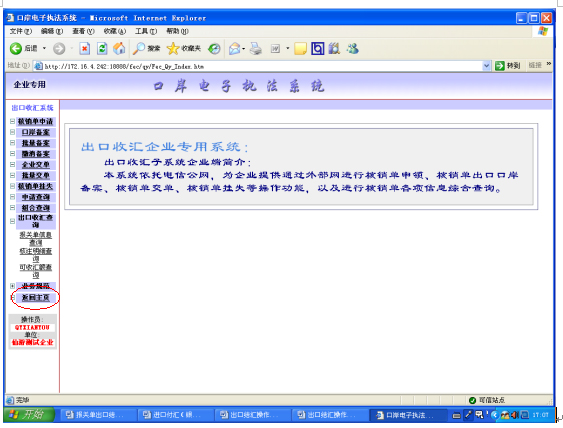Open Favorites (收藏夹) star button

[x=183, y=48]
